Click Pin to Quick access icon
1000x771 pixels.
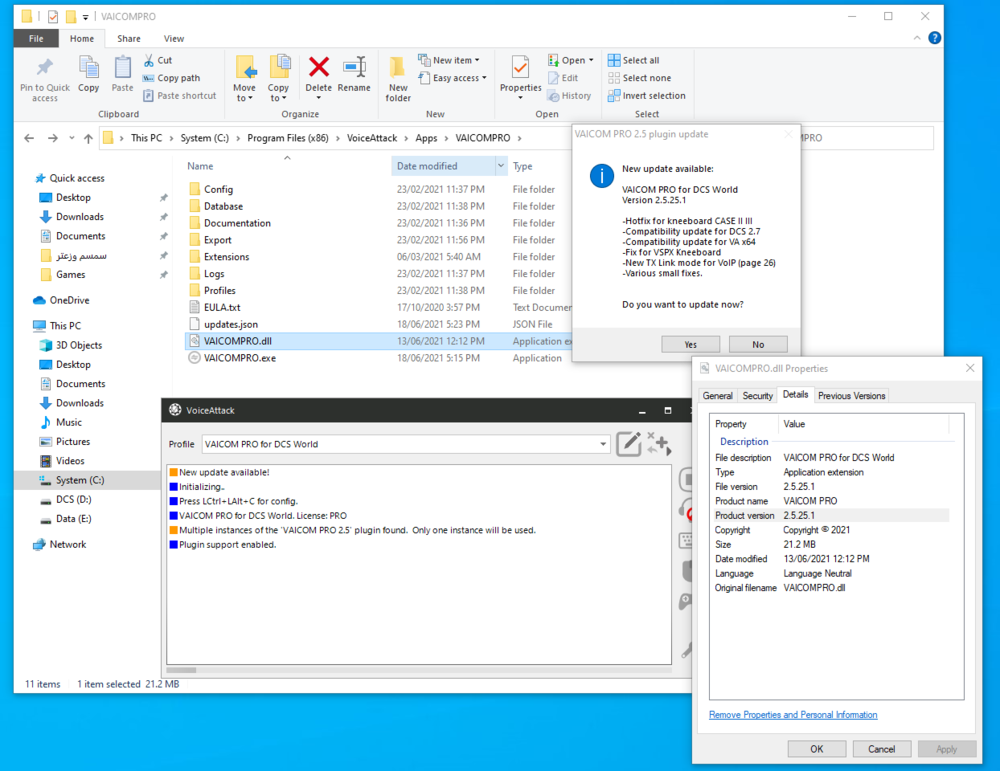[x=45, y=67]
